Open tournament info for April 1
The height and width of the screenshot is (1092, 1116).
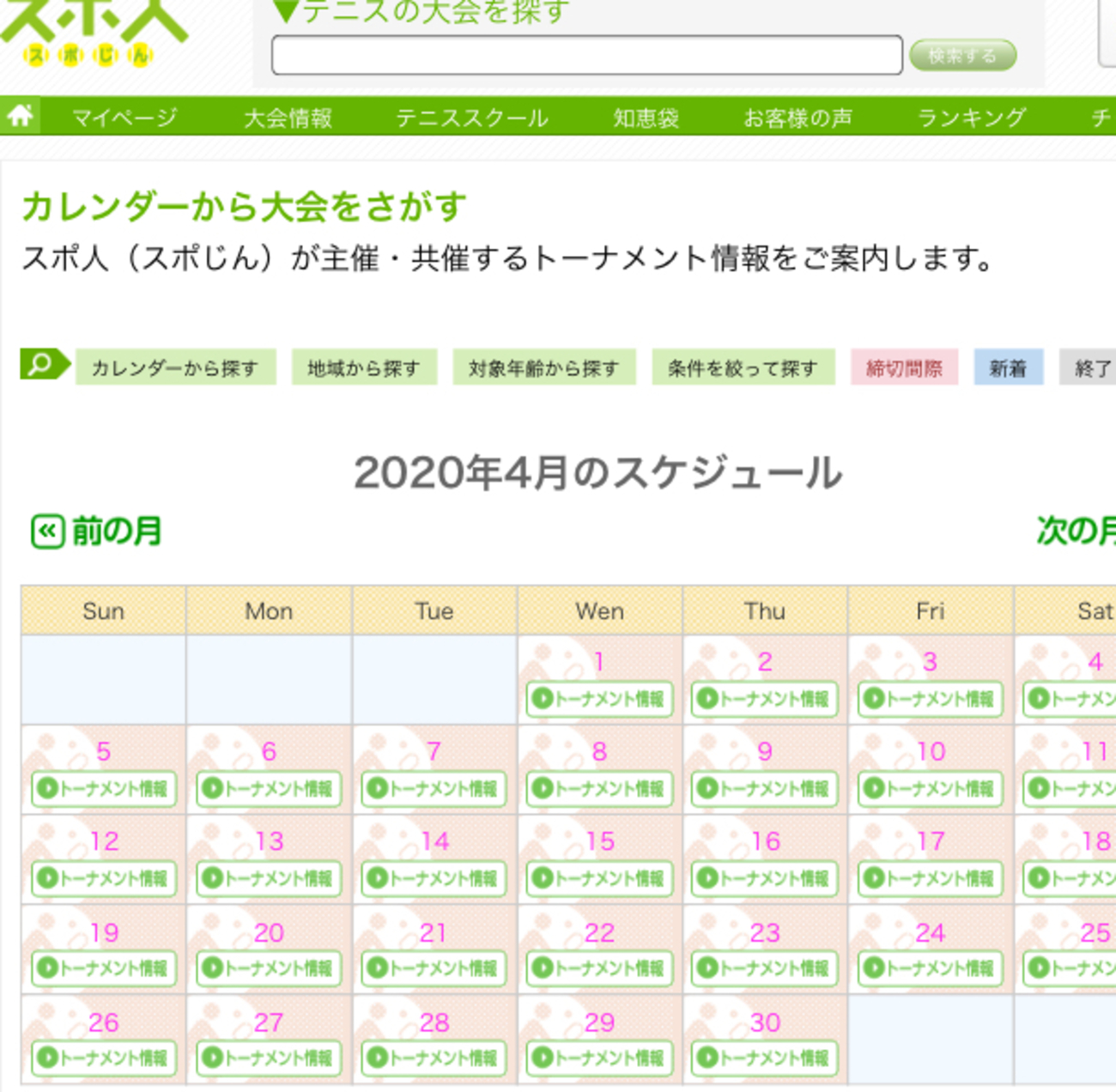point(599,699)
